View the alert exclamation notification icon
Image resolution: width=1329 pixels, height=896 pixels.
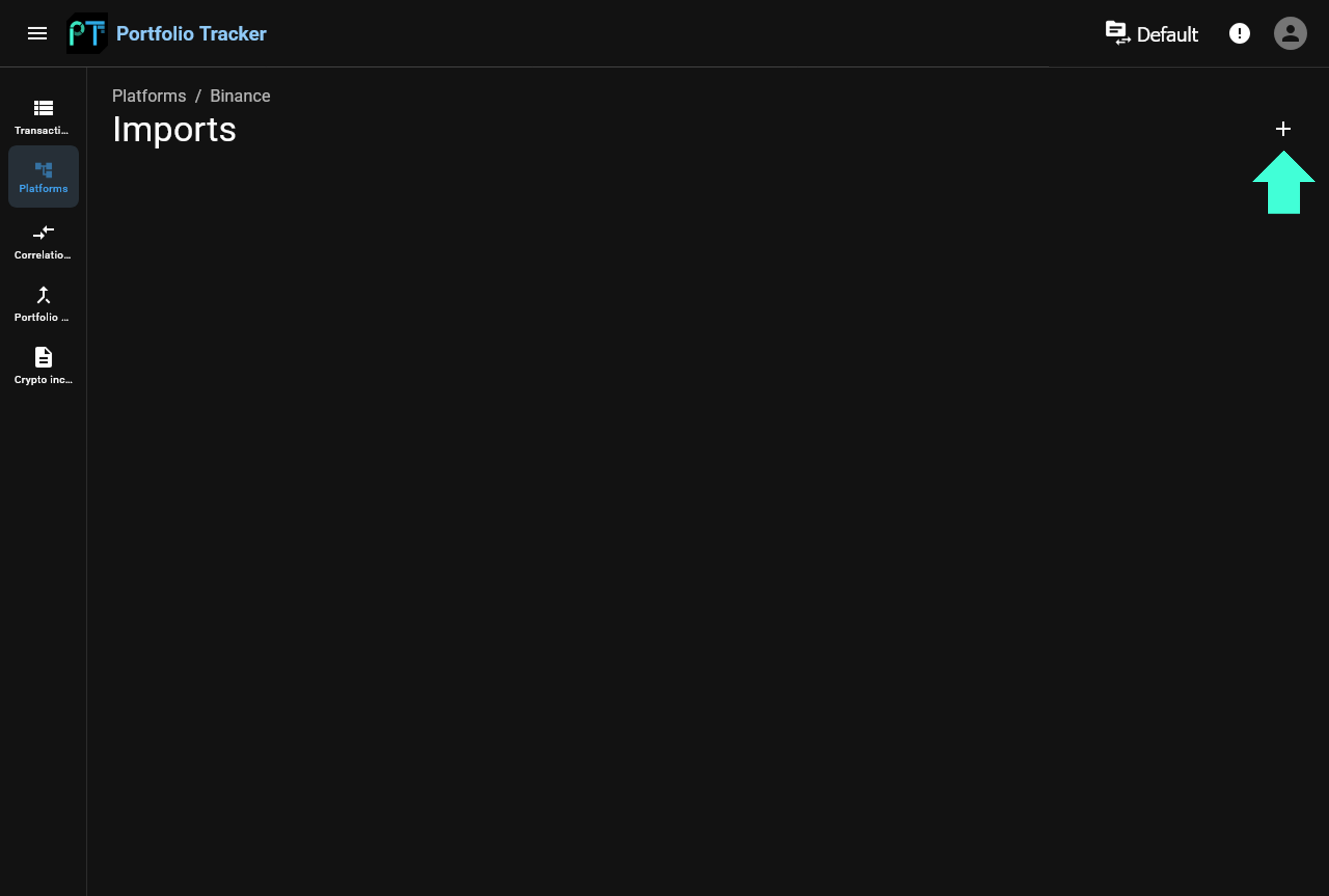[1239, 34]
